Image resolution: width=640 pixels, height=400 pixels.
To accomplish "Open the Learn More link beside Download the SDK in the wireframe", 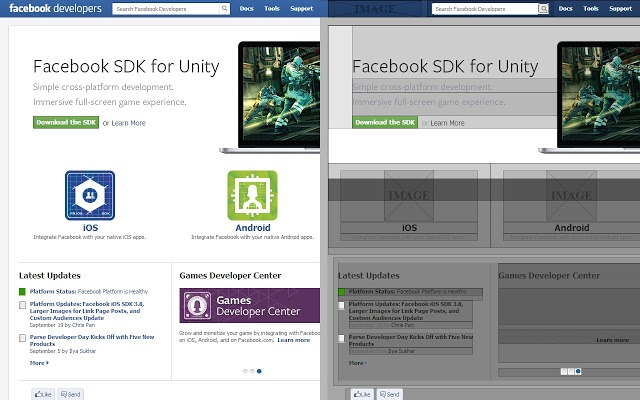I will pyautogui.click(x=447, y=123).
